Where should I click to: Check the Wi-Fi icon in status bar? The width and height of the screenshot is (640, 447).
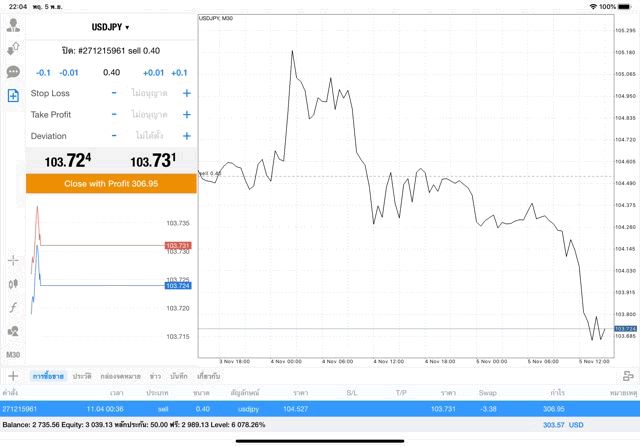tap(593, 7)
